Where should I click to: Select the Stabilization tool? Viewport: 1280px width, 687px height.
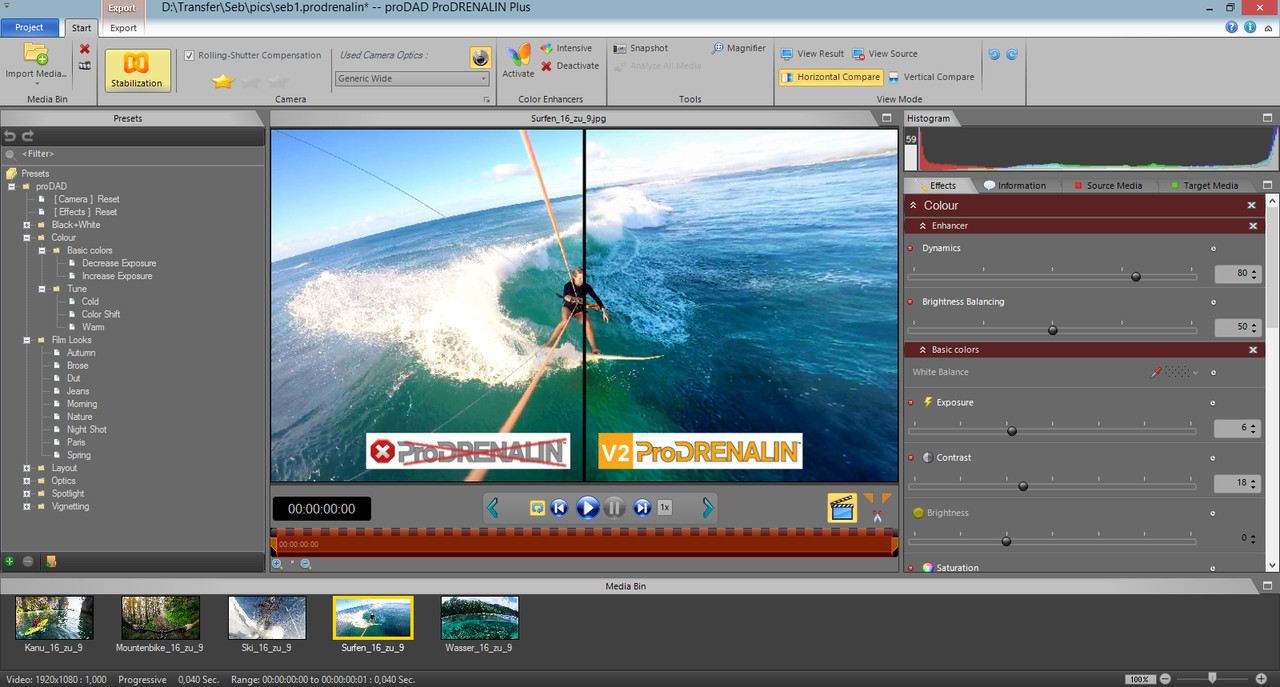click(x=137, y=70)
